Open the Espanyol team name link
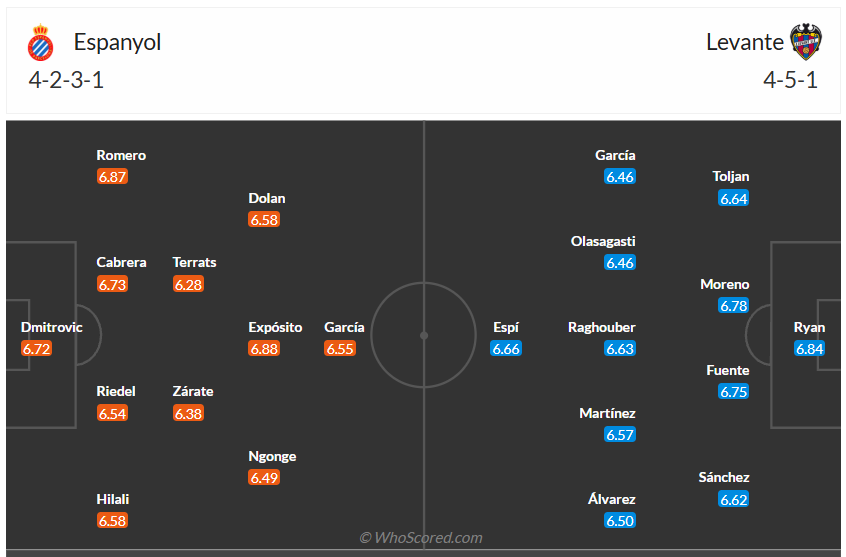Viewport: 846px width, 557px height. click(x=117, y=42)
